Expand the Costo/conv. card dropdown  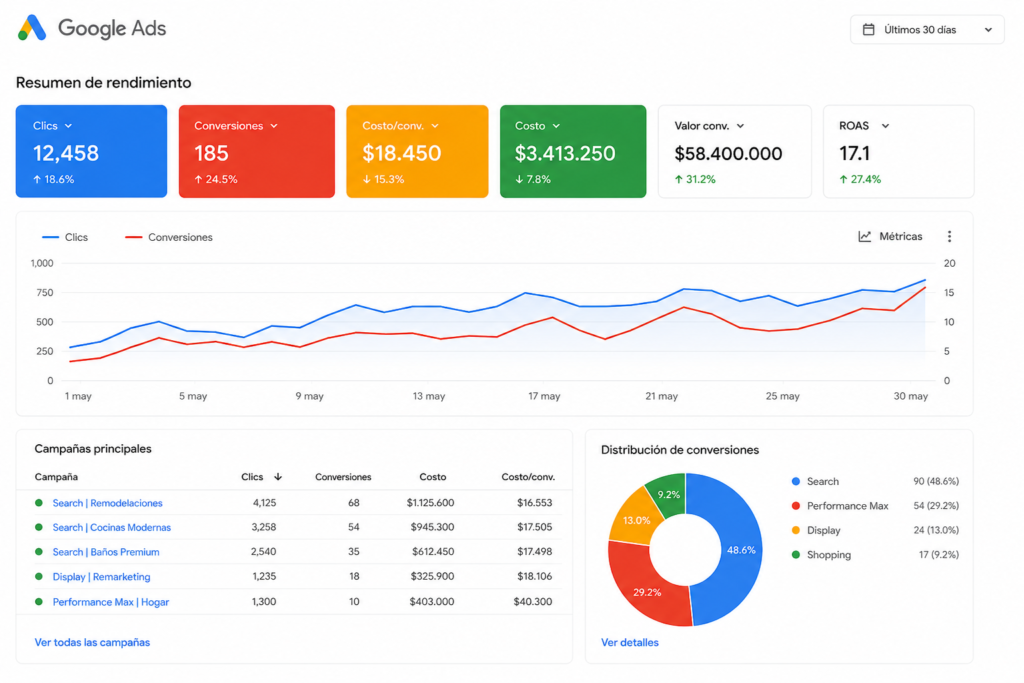435,126
